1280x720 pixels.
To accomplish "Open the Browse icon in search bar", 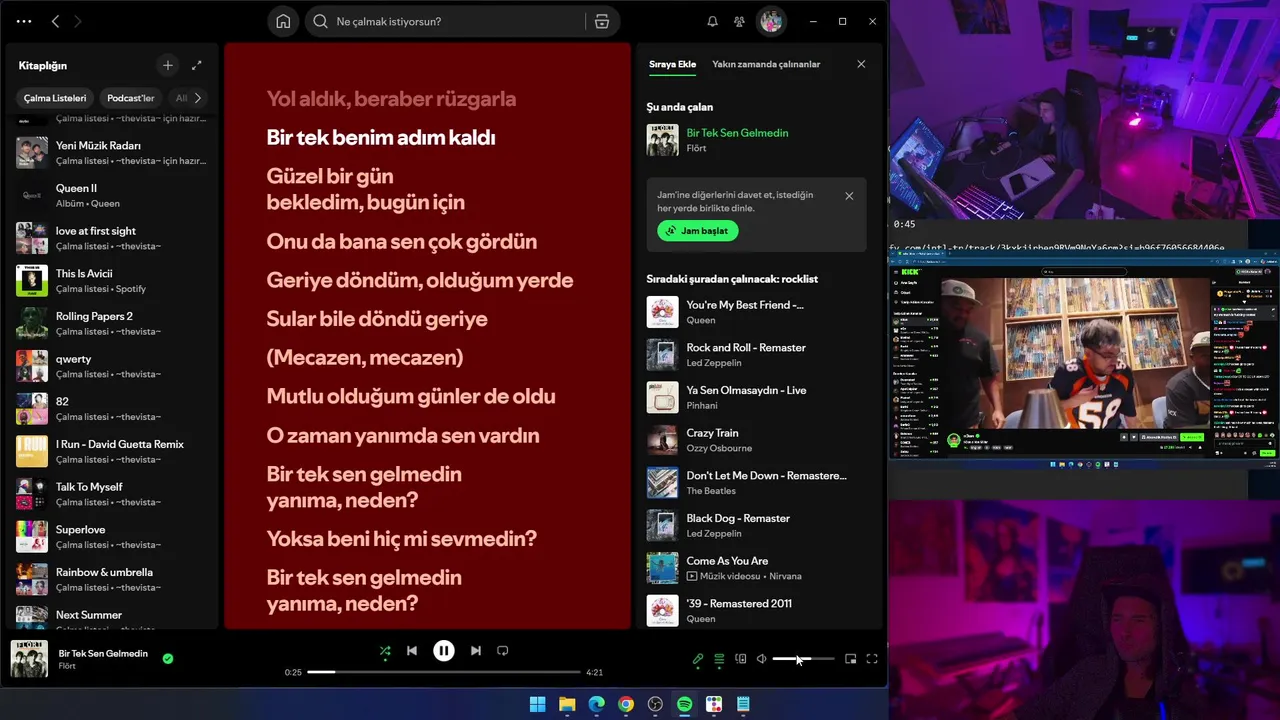I will point(601,21).
